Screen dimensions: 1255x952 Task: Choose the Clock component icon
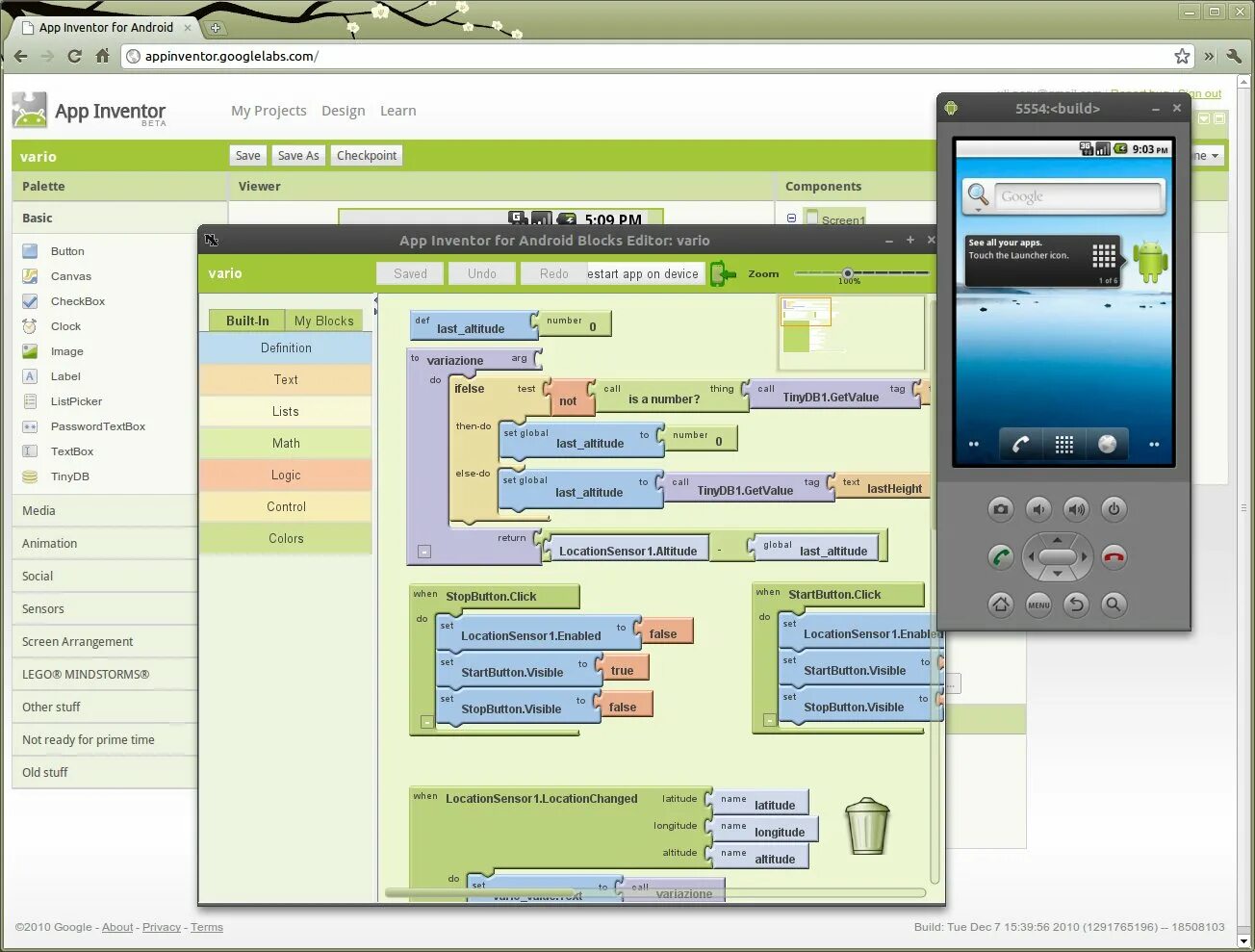(30, 326)
